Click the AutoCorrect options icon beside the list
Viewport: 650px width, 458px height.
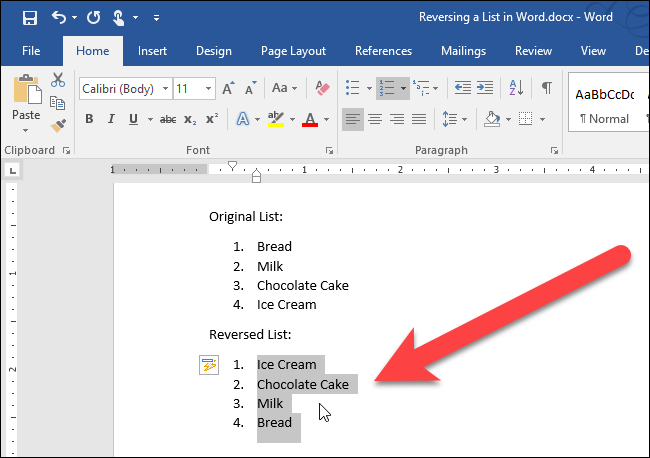pyautogui.click(x=208, y=365)
